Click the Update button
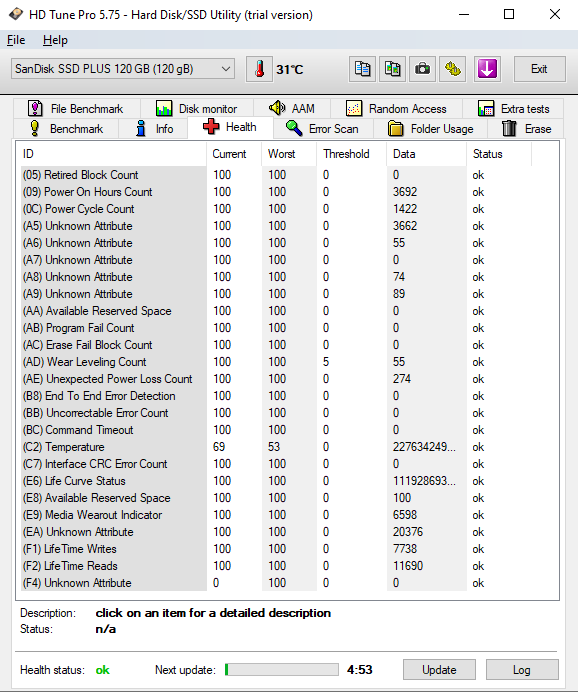This screenshot has height=692, width=578. coord(439,669)
